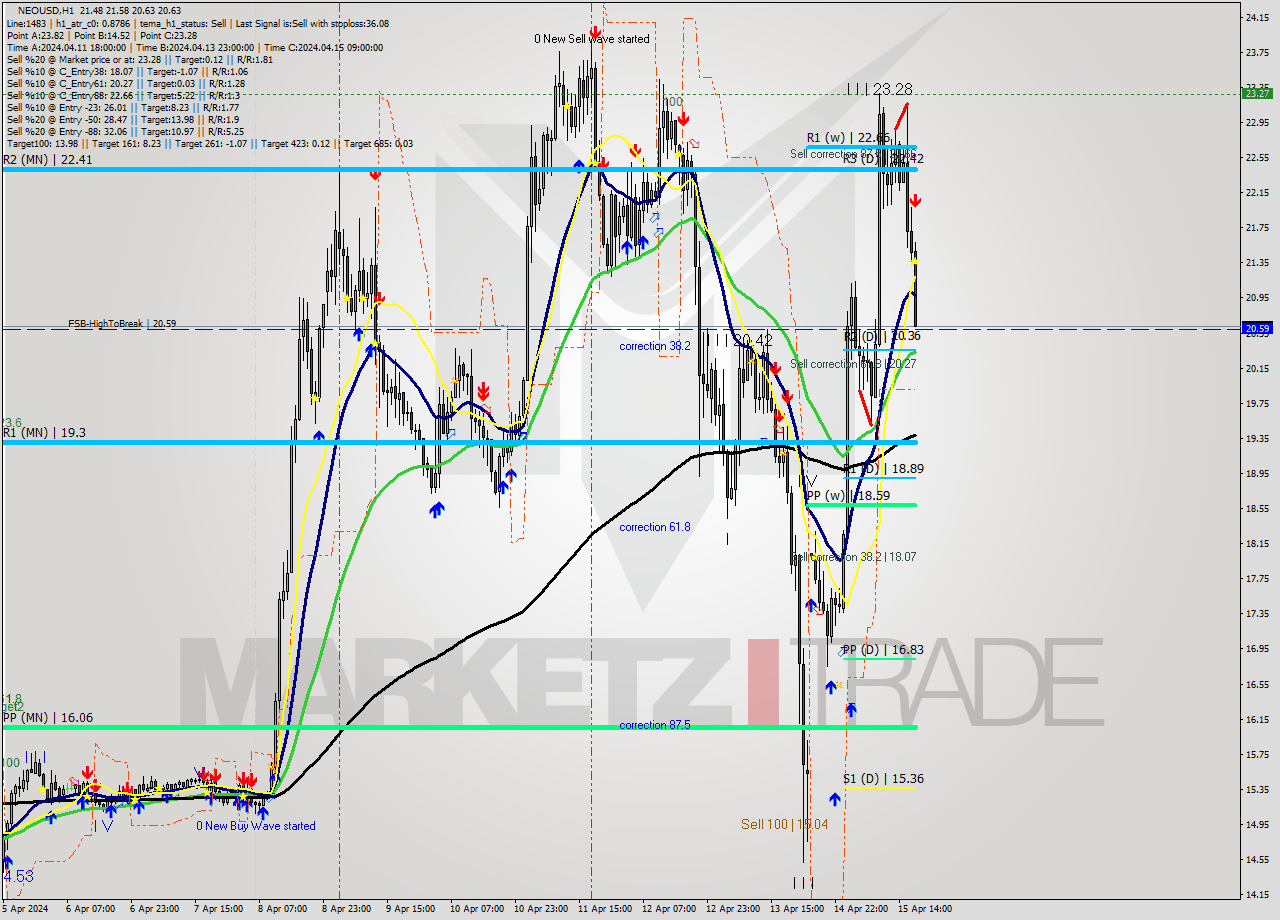Click the 20.59 current price tag on axis
This screenshot has height=920, width=1280.
coord(1257,328)
